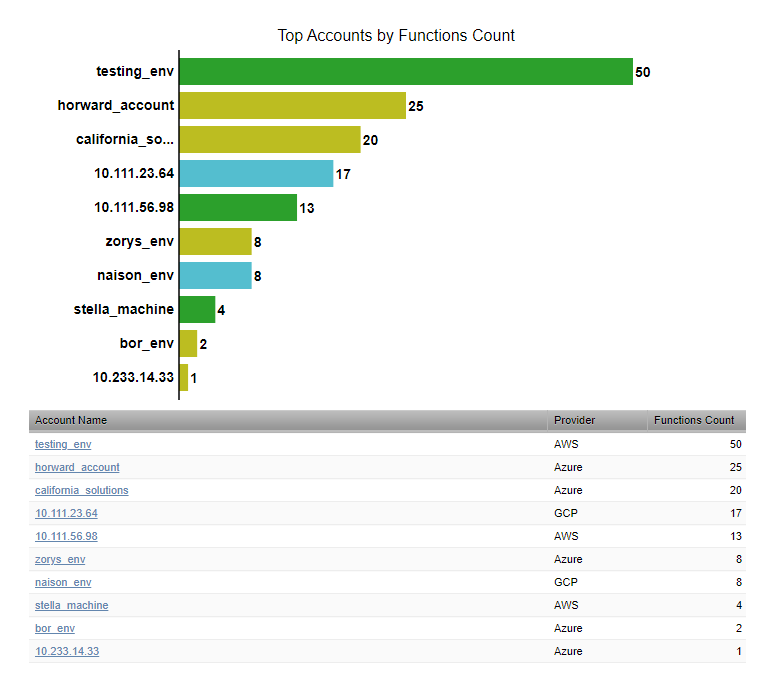Open the horward_account link in table

point(77,467)
